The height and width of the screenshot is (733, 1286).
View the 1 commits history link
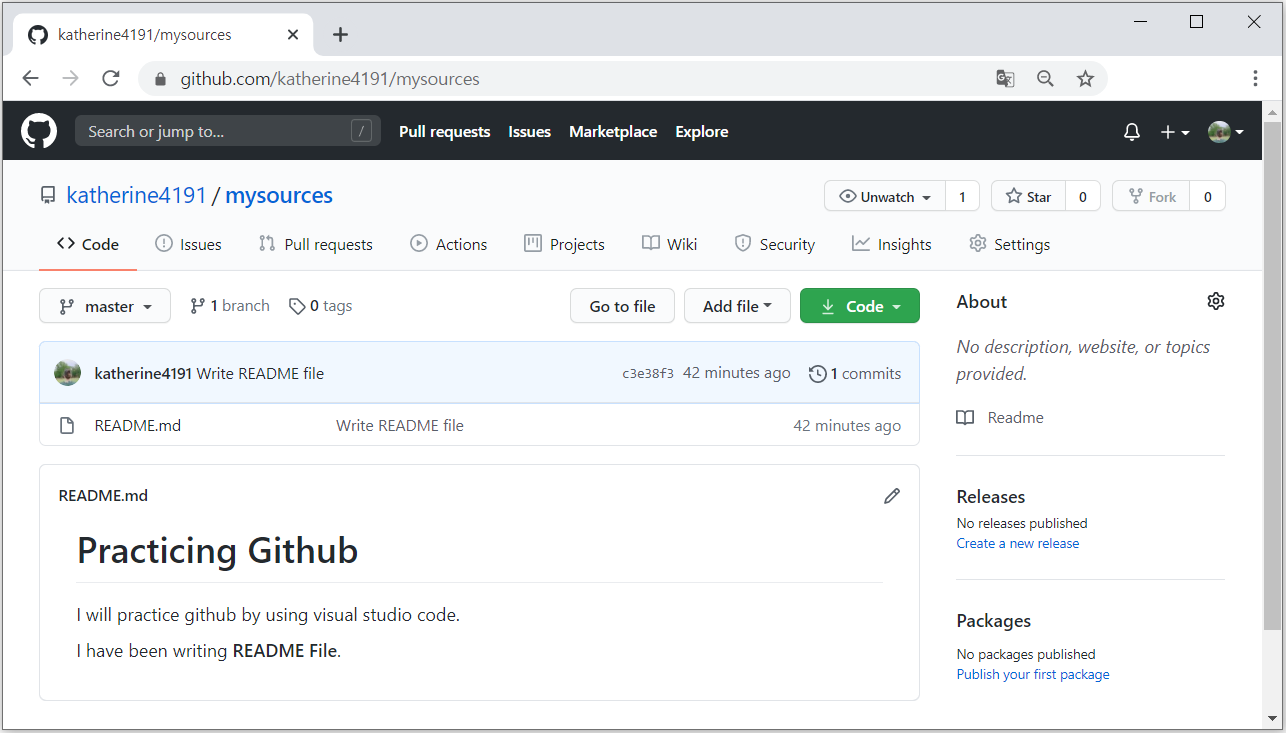click(855, 374)
